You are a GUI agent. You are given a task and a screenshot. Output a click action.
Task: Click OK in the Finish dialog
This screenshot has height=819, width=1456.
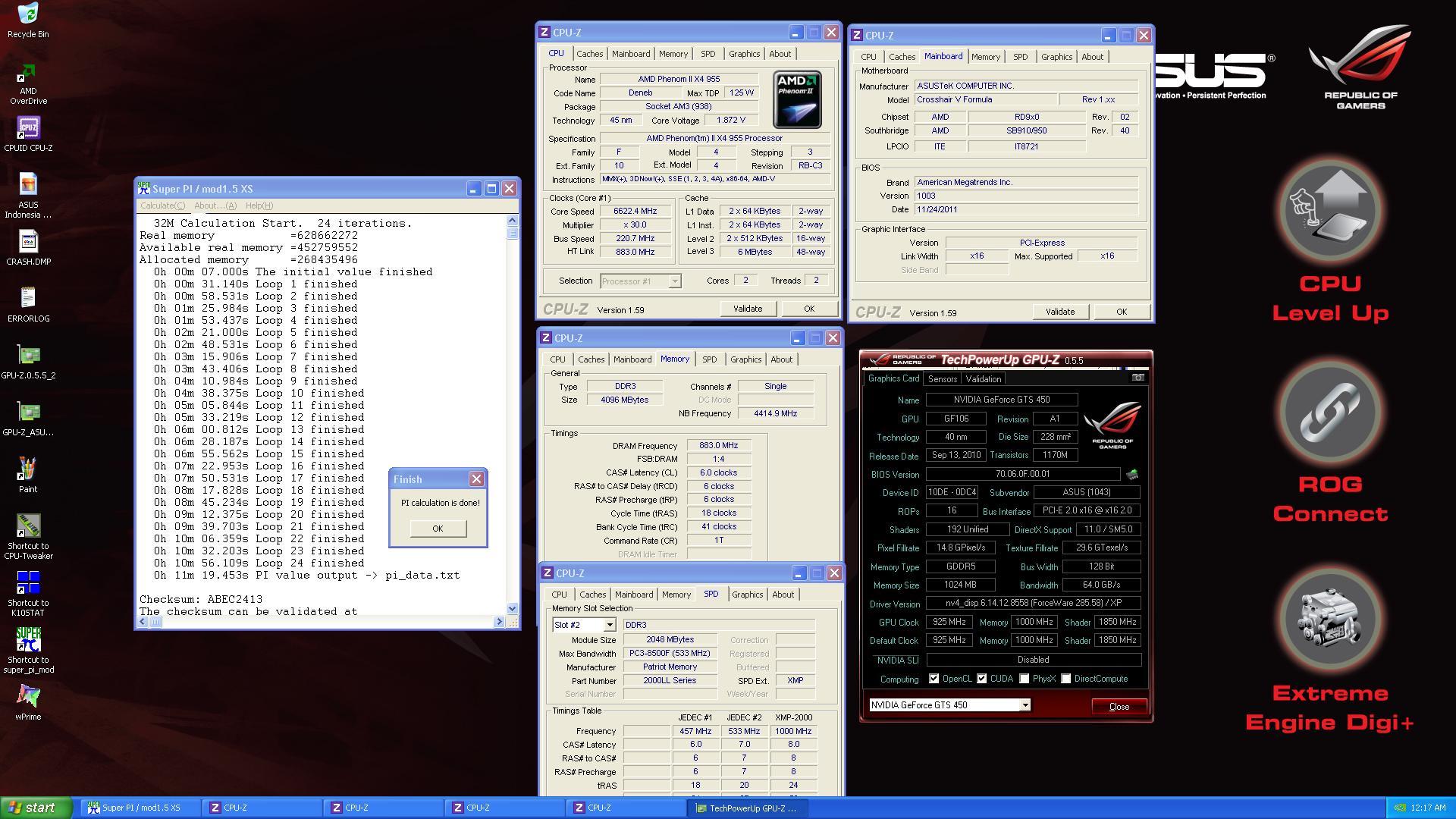(438, 529)
